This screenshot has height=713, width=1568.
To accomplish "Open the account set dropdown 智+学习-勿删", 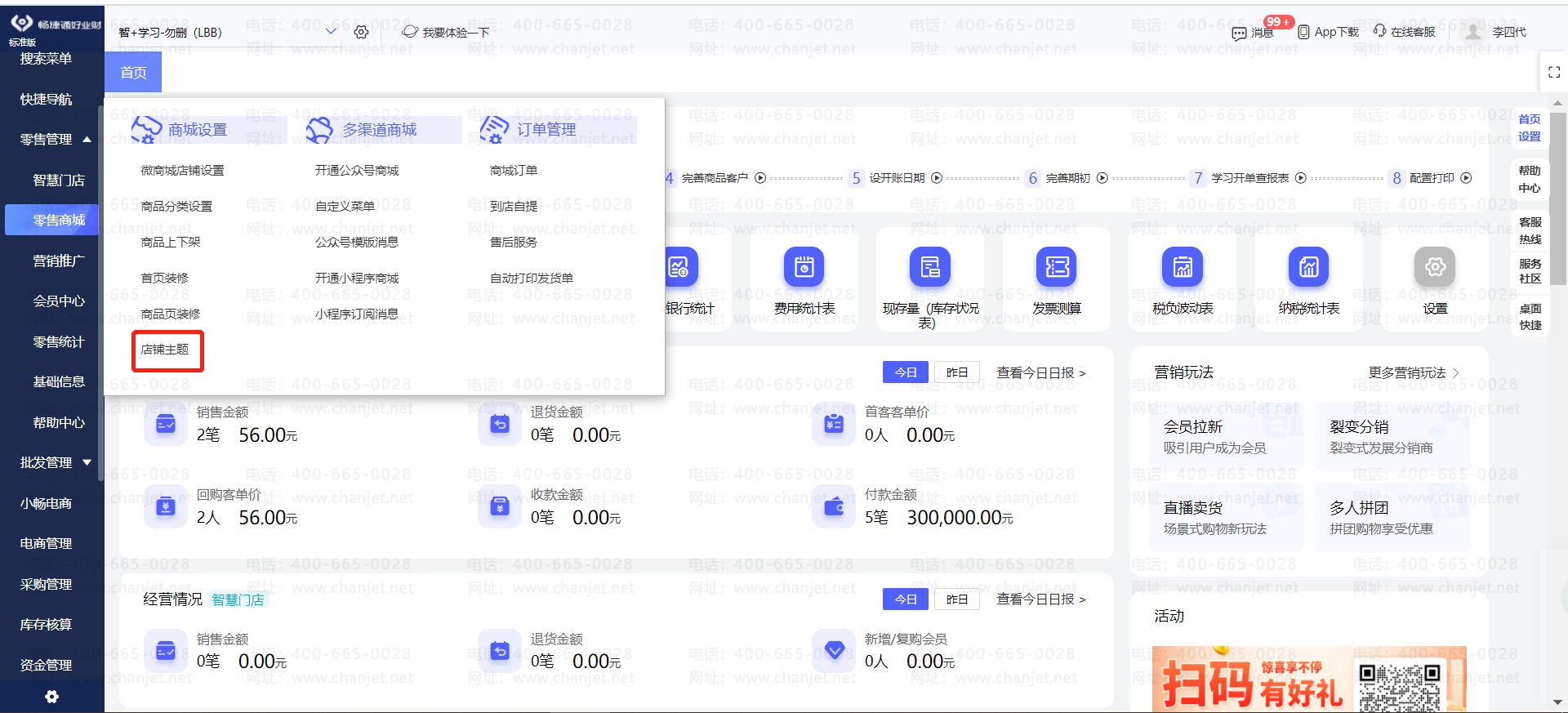I will coord(227,32).
